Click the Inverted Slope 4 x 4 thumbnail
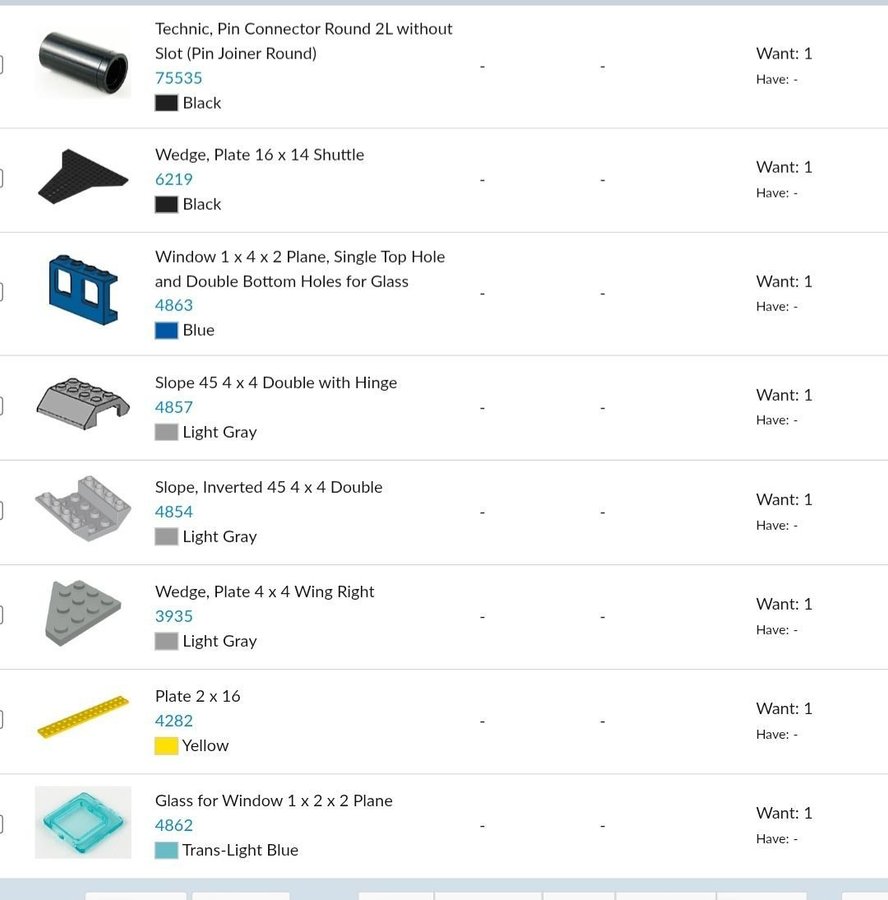The image size is (888, 900). tap(83, 509)
